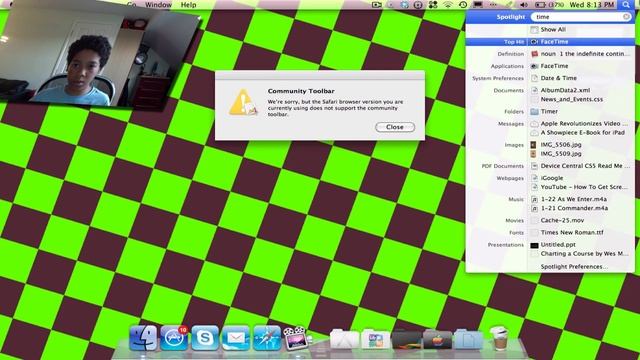Image resolution: width=640 pixels, height=360 pixels.
Task: Open the white Applications folder in Dock
Action: [344, 339]
